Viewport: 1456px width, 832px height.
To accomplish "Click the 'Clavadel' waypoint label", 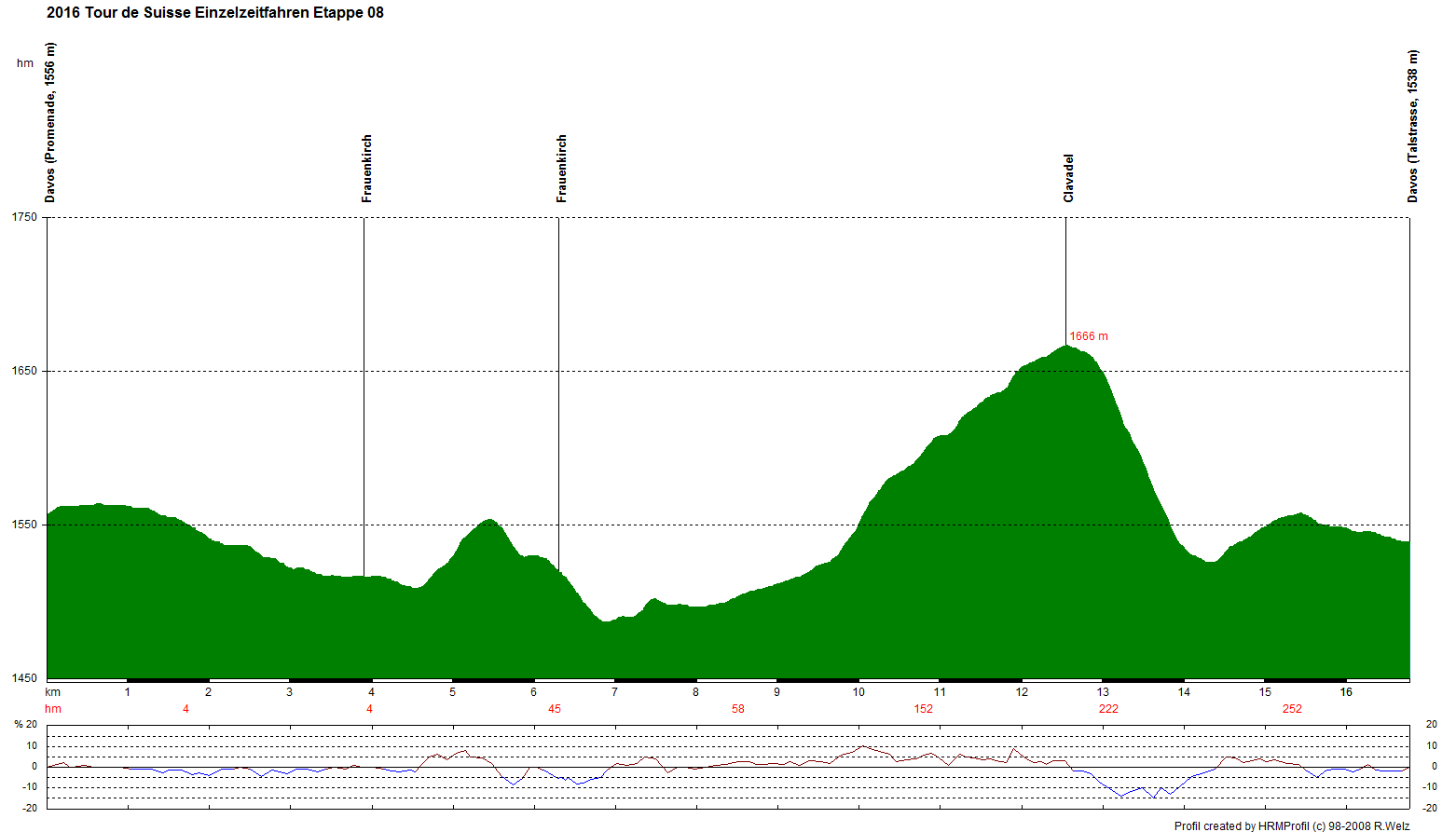I will (1069, 178).
